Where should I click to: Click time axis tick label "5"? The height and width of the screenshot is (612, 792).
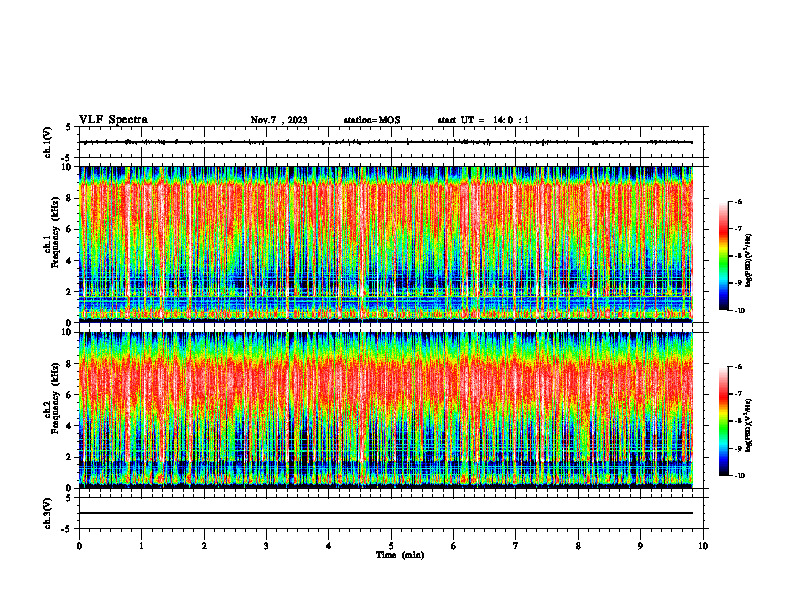pyautogui.click(x=391, y=546)
